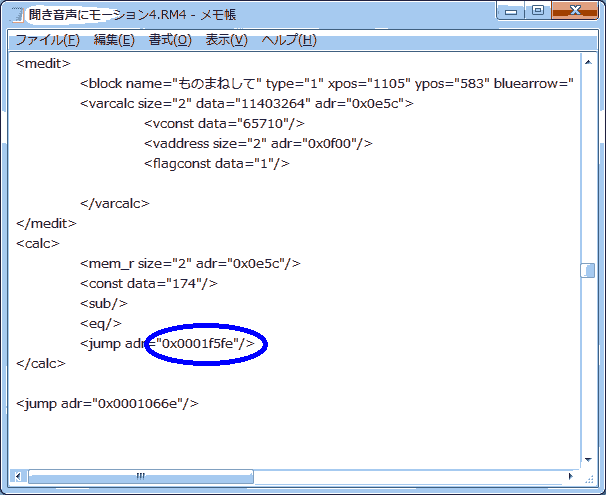Click the window resize grip corner
The height and width of the screenshot is (495, 606).
click(589, 478)
